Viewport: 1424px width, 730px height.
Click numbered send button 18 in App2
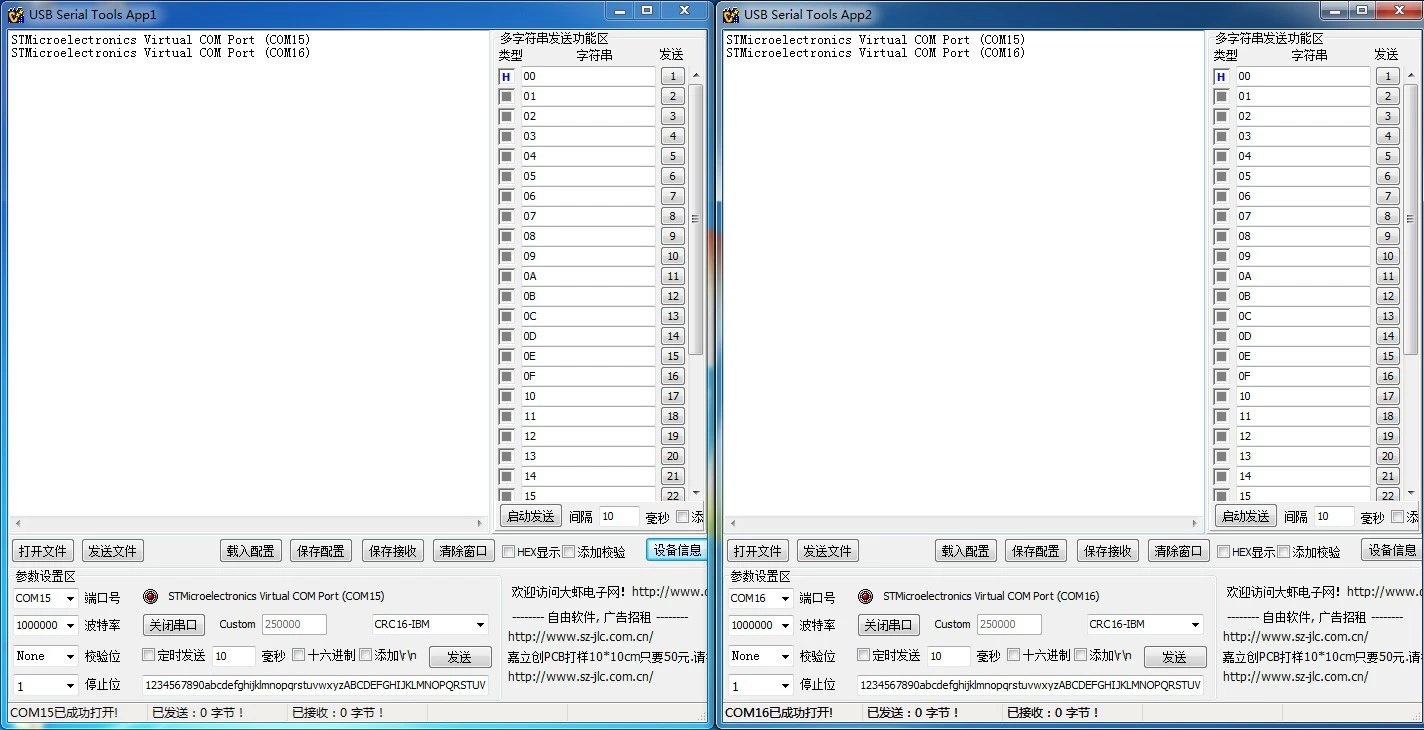click(x=1388, y=416)
